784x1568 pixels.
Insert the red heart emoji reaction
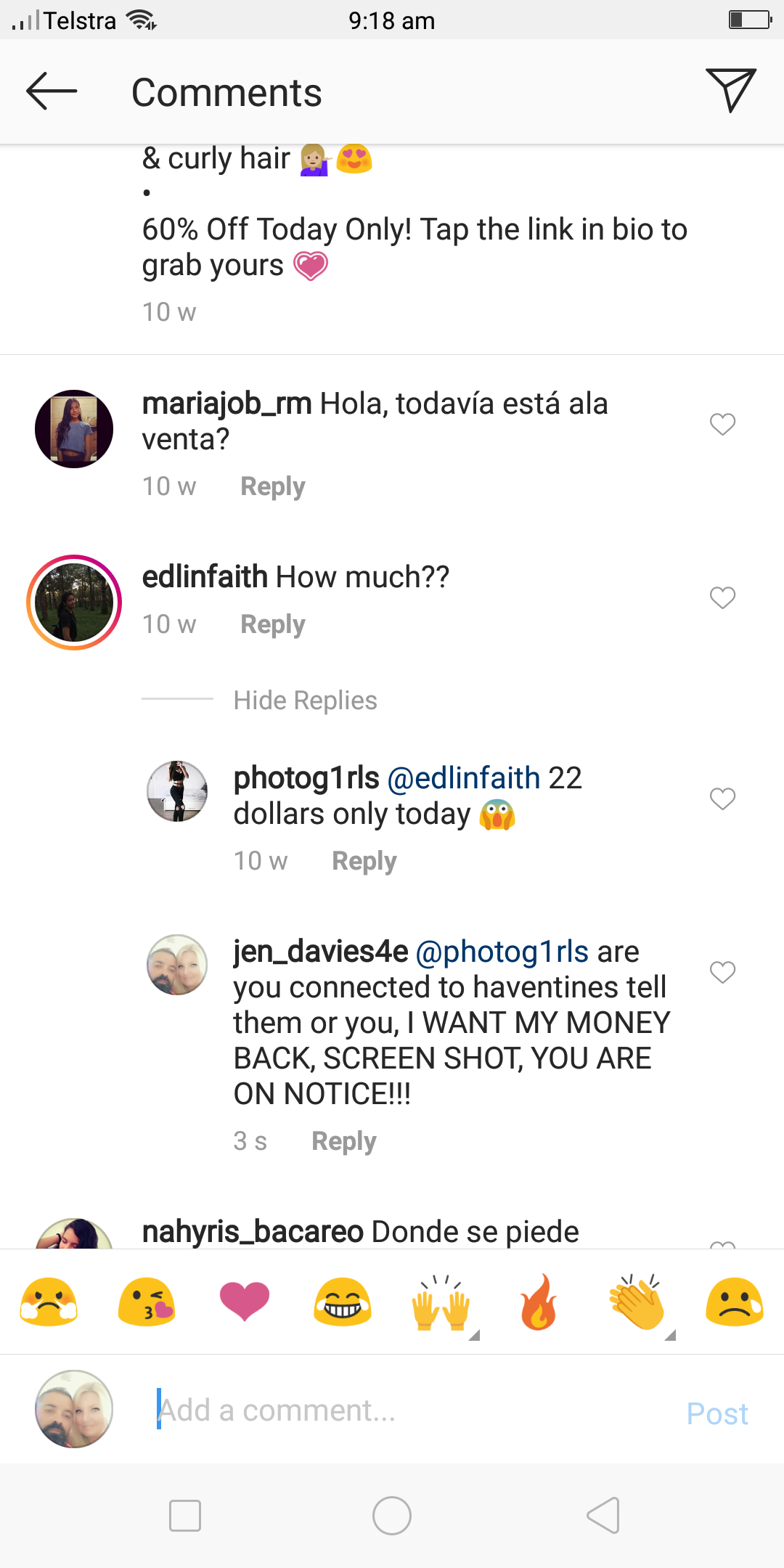click(245, 1301)
